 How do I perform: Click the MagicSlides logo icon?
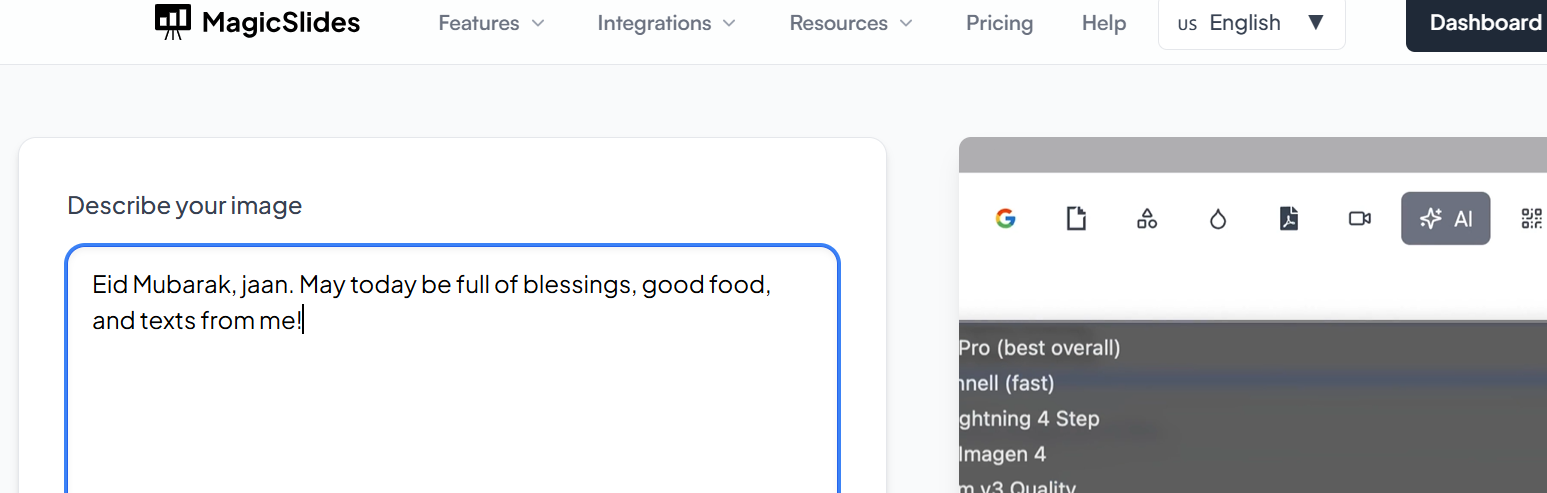pos(173,22)
